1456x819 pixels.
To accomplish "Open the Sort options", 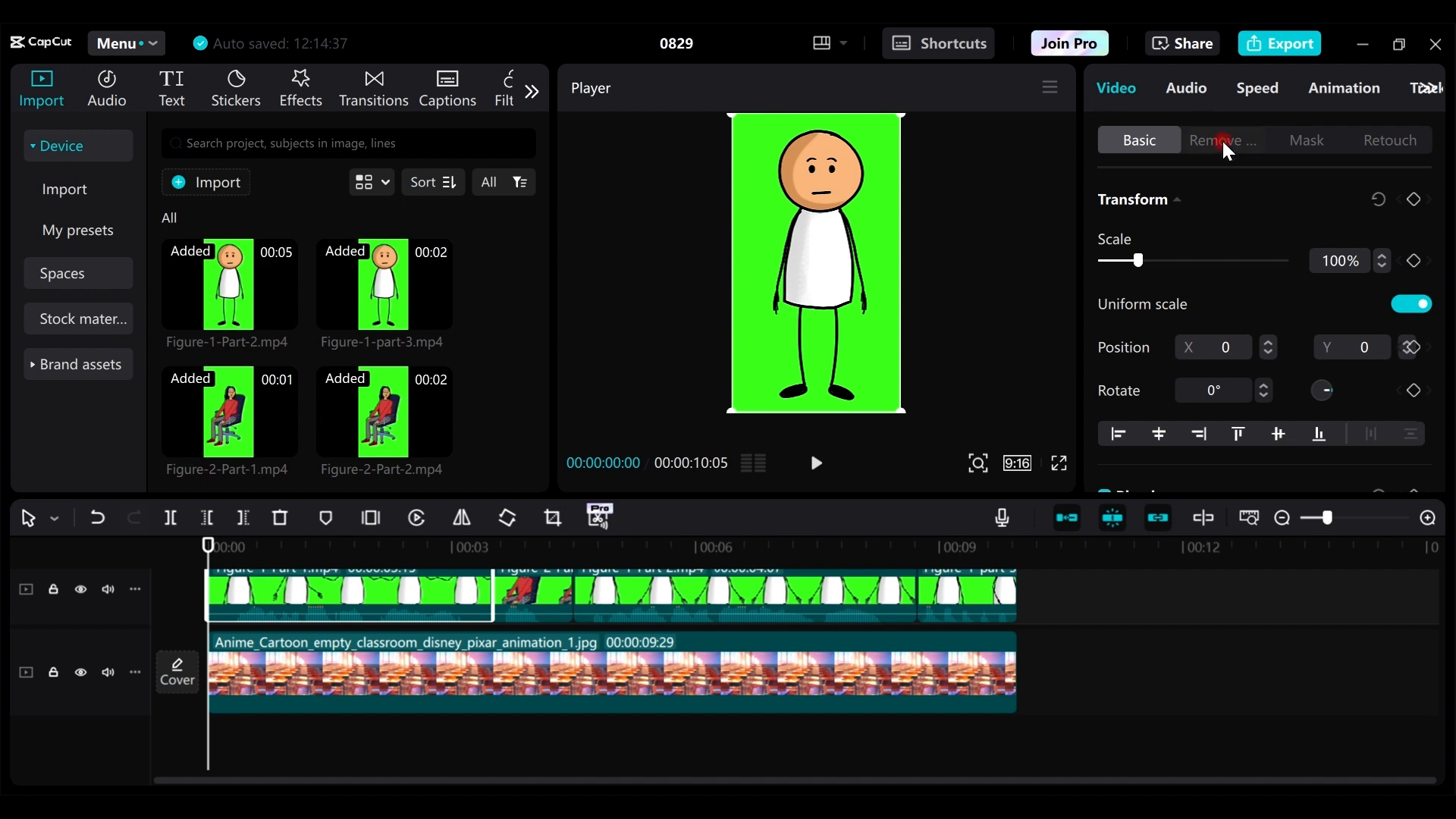I will pyautogui.click(x=433, y=182).
